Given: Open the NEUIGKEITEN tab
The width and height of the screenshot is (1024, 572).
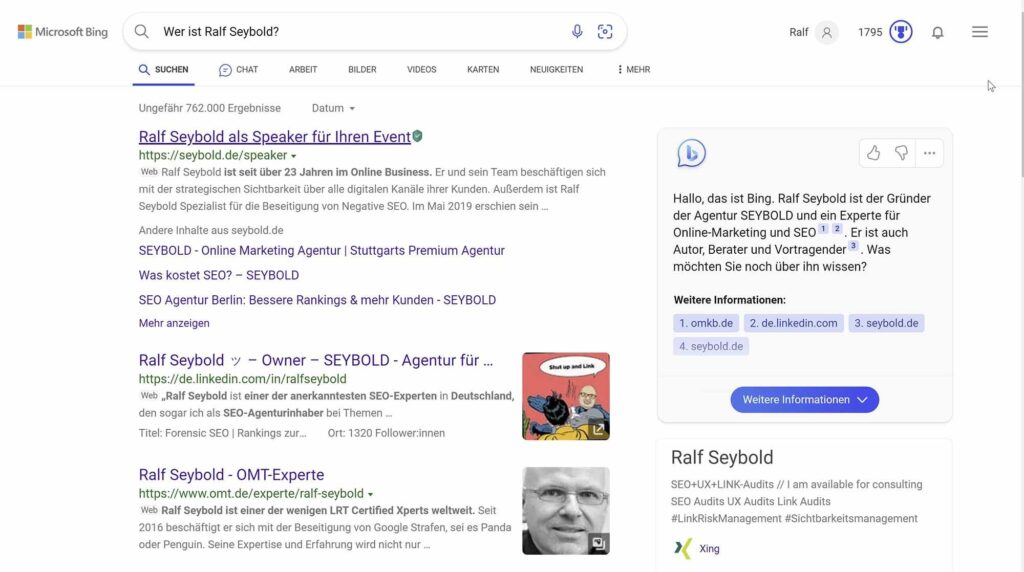Looking at the screenshot, I should (x=556, y=69).
